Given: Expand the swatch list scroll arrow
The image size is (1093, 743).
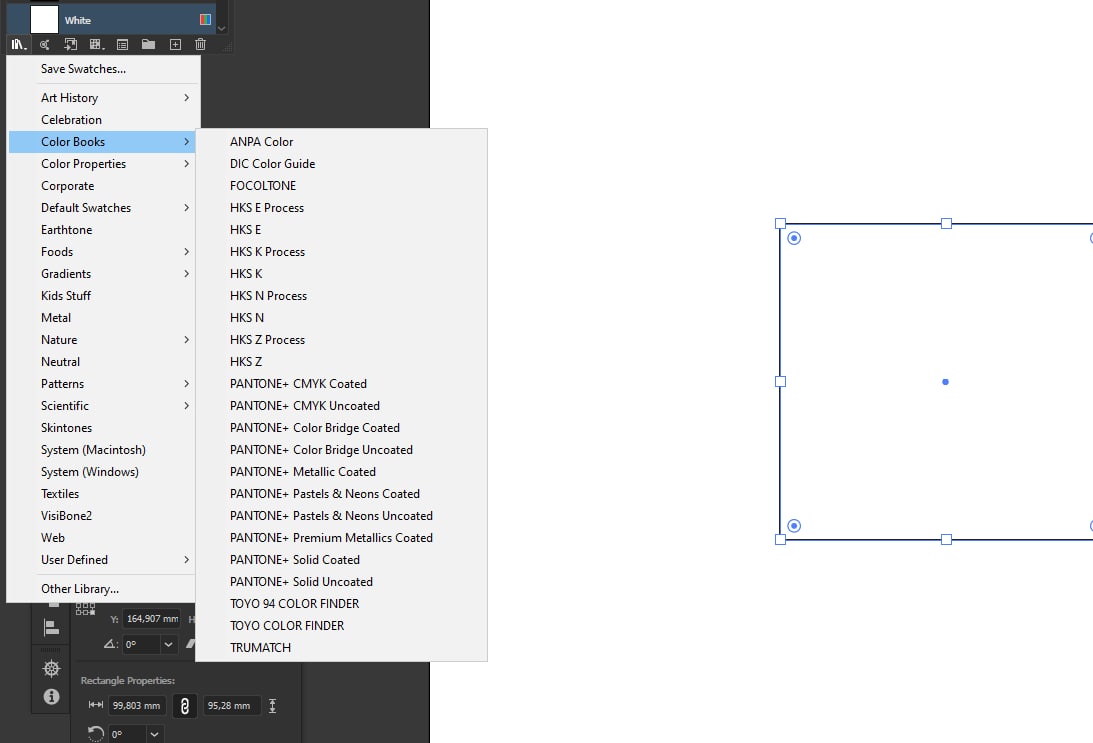Looking at the screenshot, I should (222, 29).
